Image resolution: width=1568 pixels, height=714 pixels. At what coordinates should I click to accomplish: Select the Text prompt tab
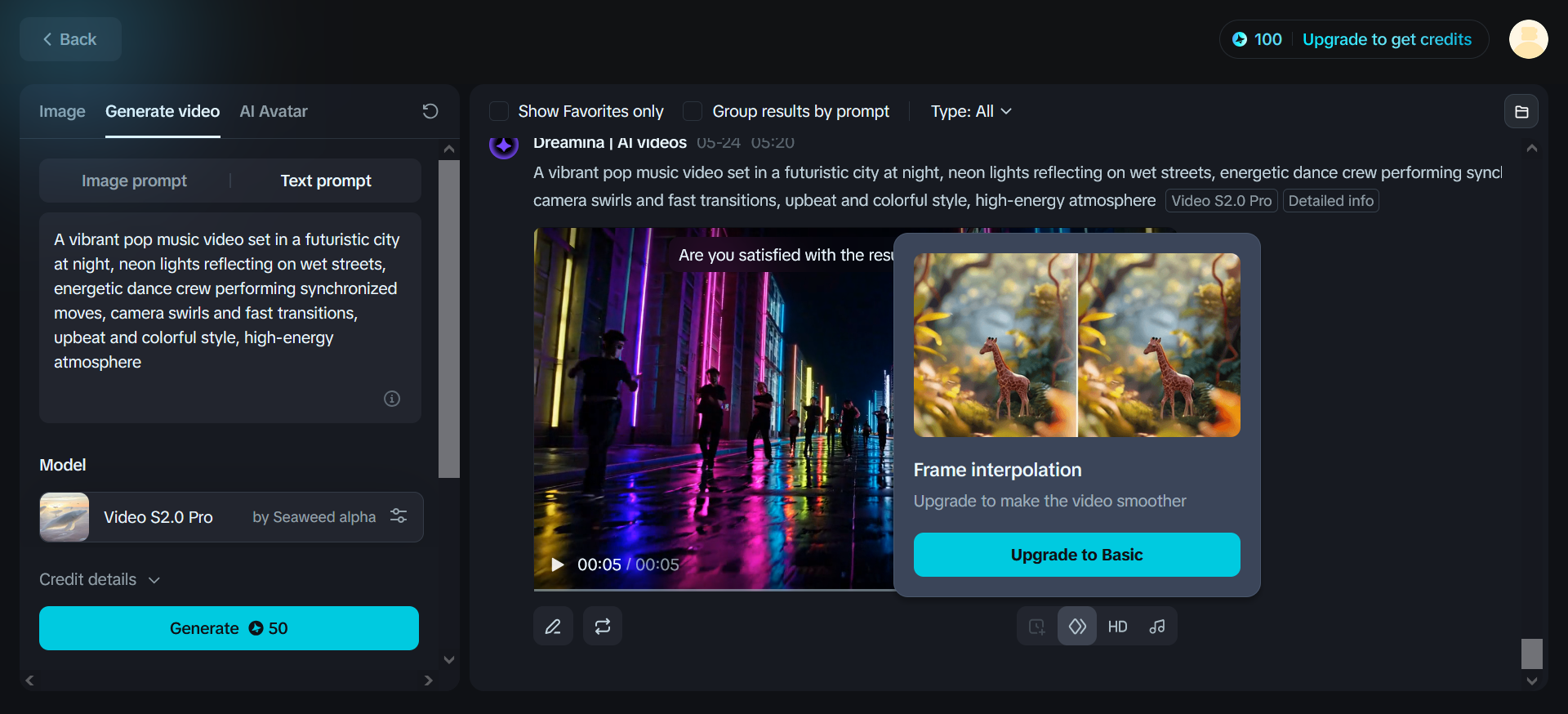326,181
